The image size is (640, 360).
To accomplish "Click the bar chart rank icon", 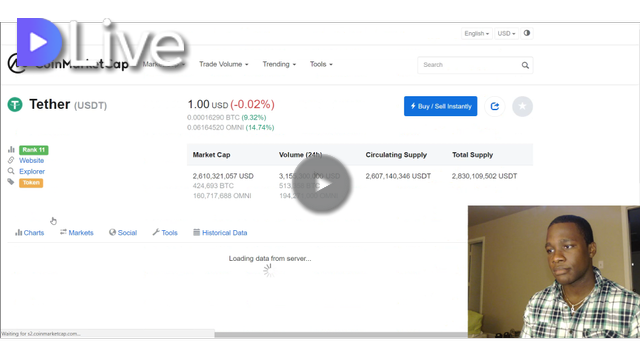I will pyautogui.click(x=11, y=149).
